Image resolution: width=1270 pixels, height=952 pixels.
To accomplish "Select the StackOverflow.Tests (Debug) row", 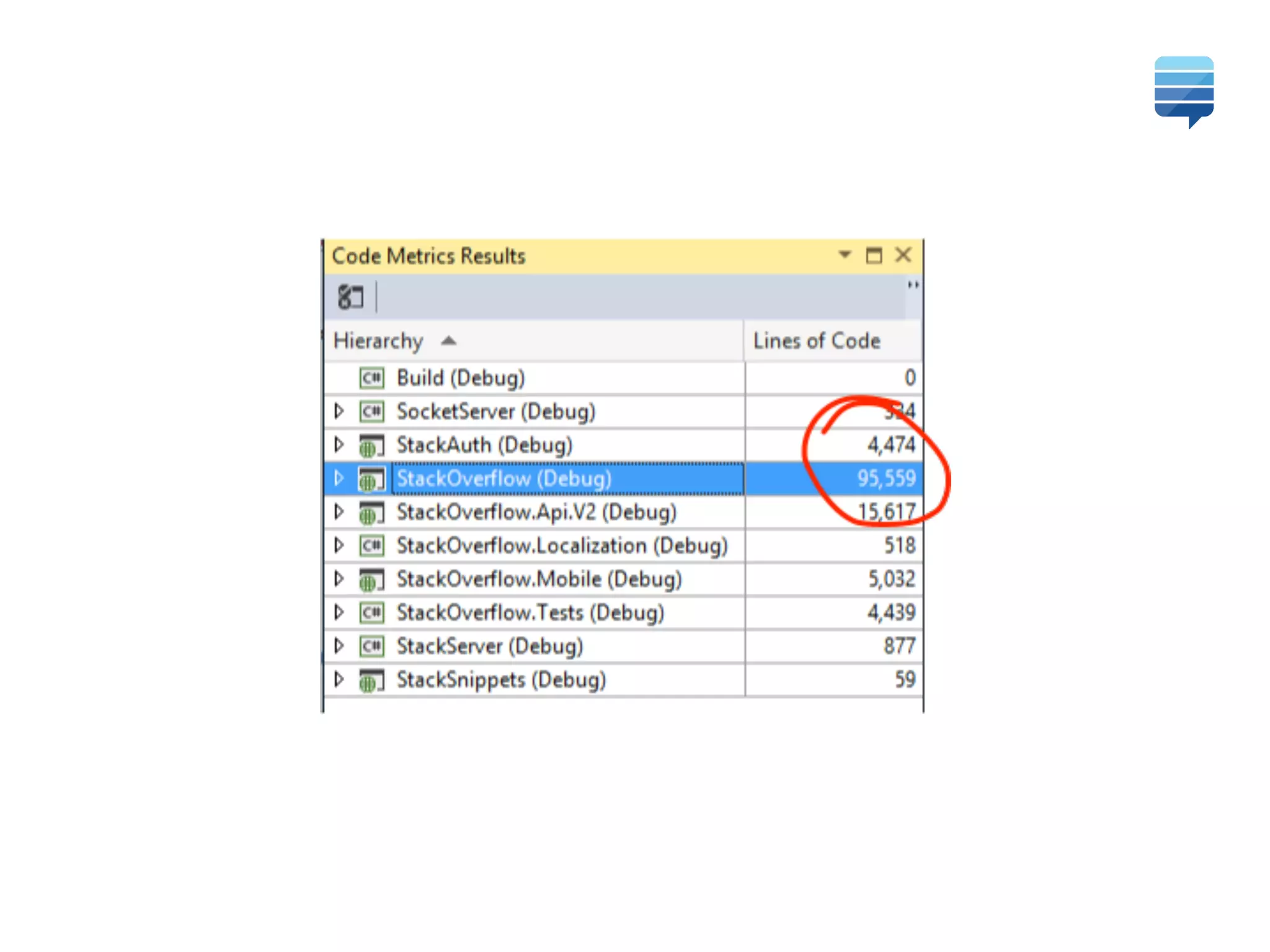I will (623, 612).
